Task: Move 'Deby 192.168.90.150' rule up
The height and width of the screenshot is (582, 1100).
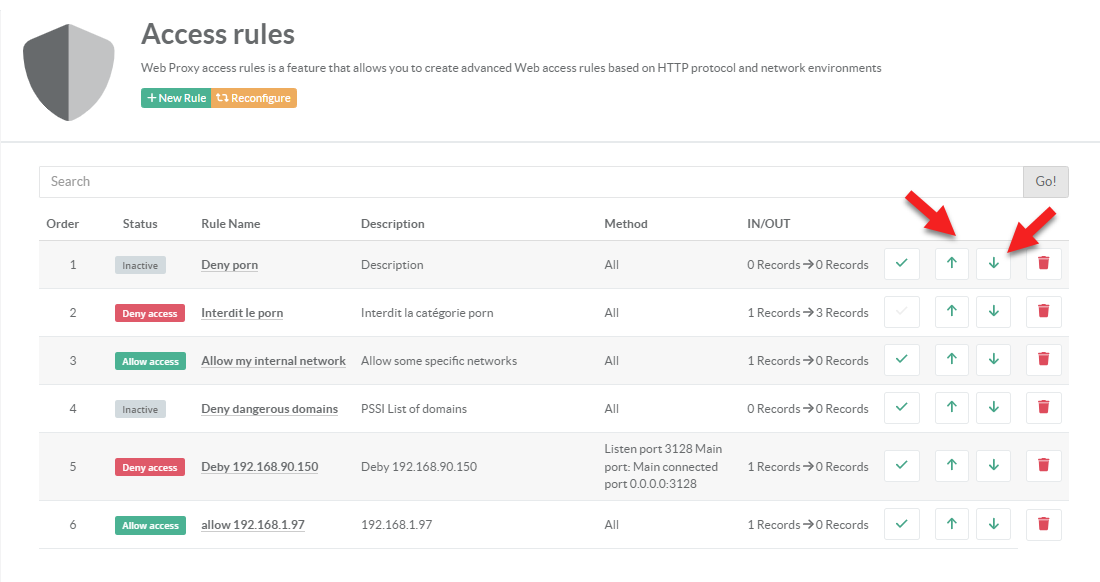Action: point(951,466)
